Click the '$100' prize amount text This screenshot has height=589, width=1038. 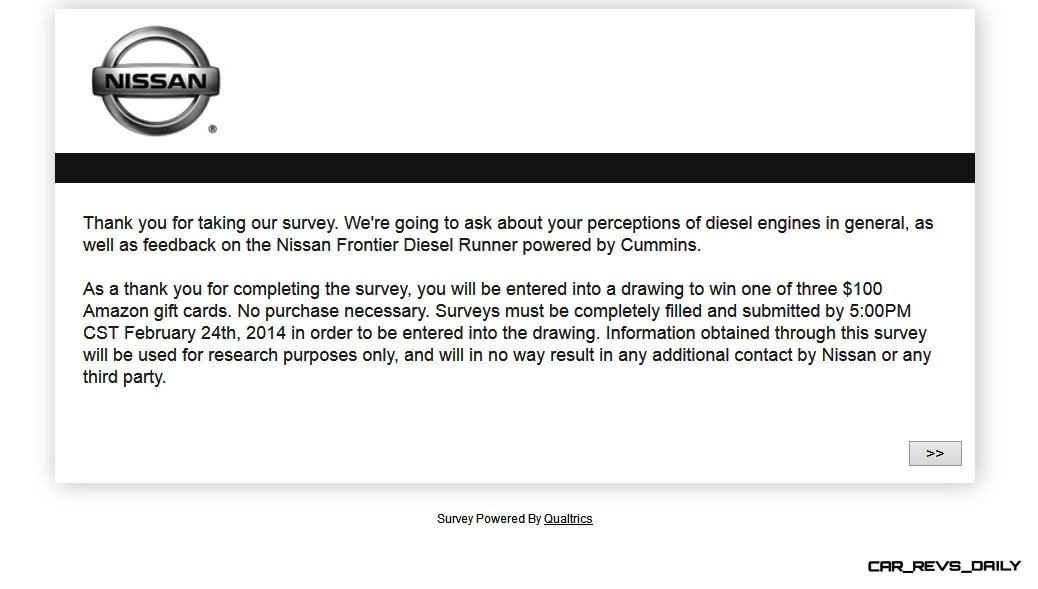tap(862, 289)
